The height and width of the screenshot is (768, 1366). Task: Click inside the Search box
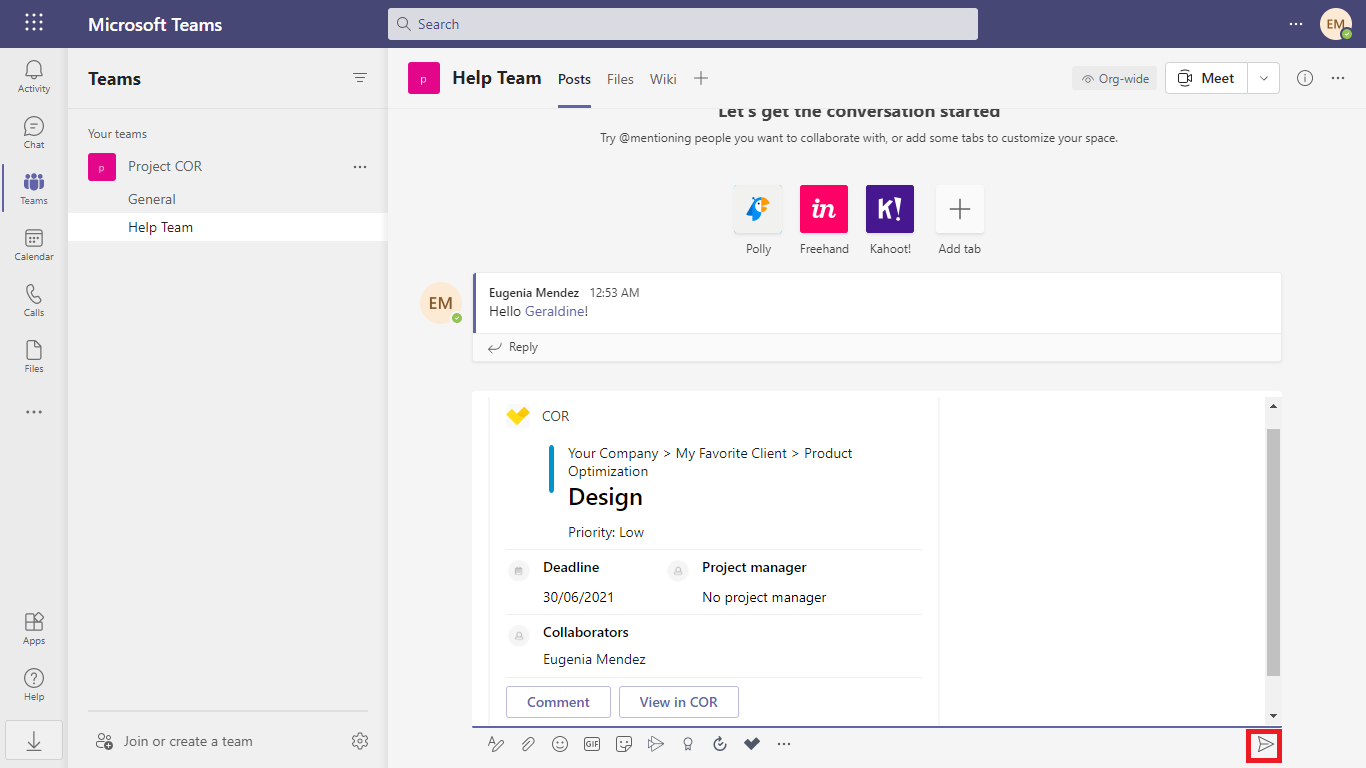(683, 24)
